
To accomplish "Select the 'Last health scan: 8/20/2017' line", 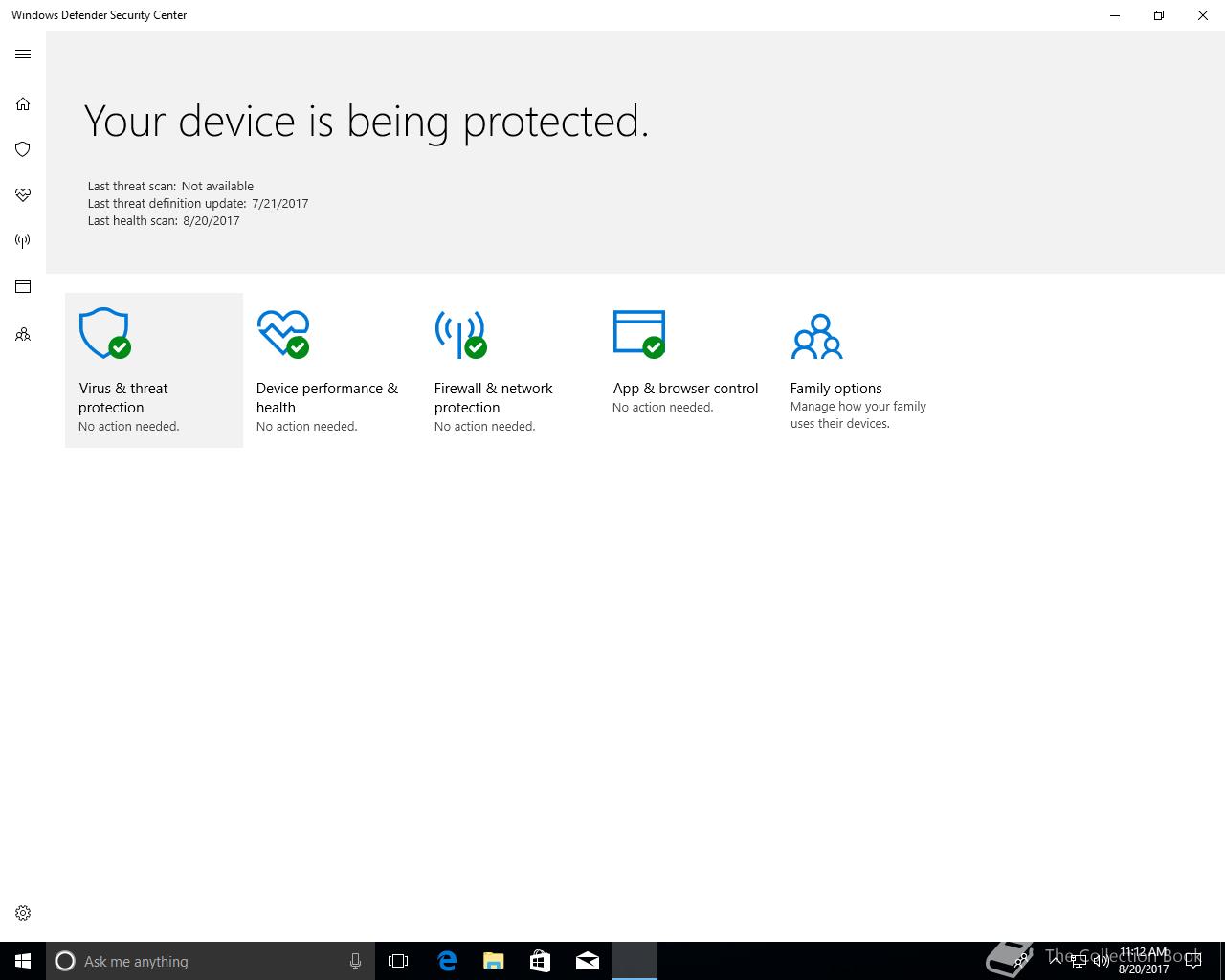I will (164, 221).
